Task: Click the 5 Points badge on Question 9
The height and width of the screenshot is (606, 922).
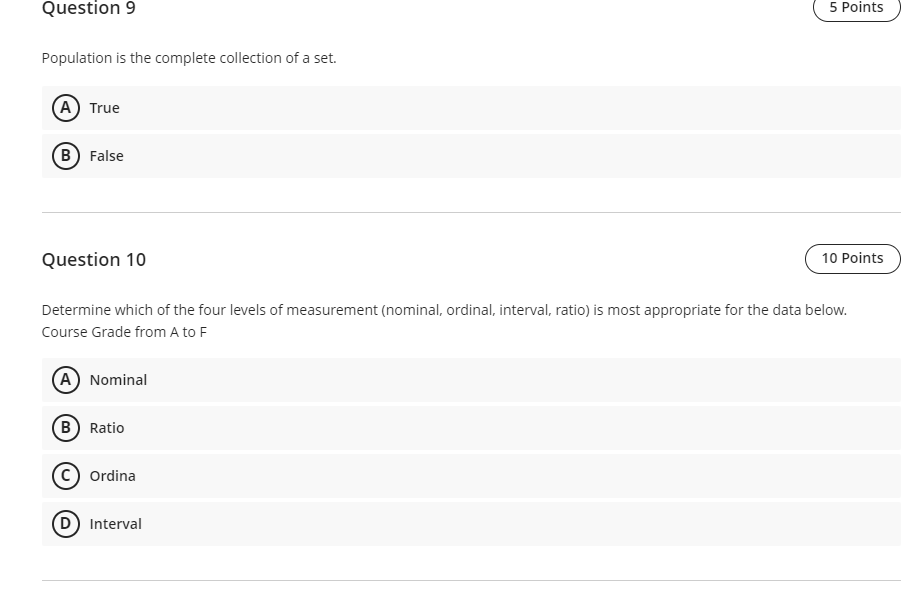Action: pos(855,8)
